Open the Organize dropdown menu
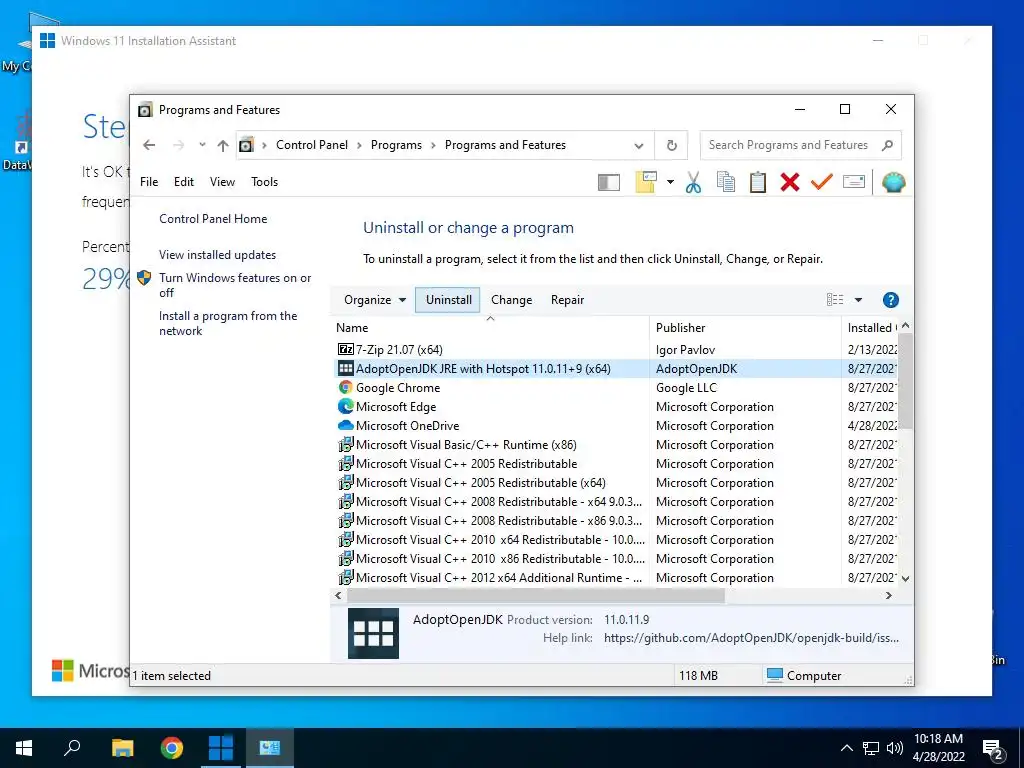Viewport: 1024px width, 768px height. [375, 300]
